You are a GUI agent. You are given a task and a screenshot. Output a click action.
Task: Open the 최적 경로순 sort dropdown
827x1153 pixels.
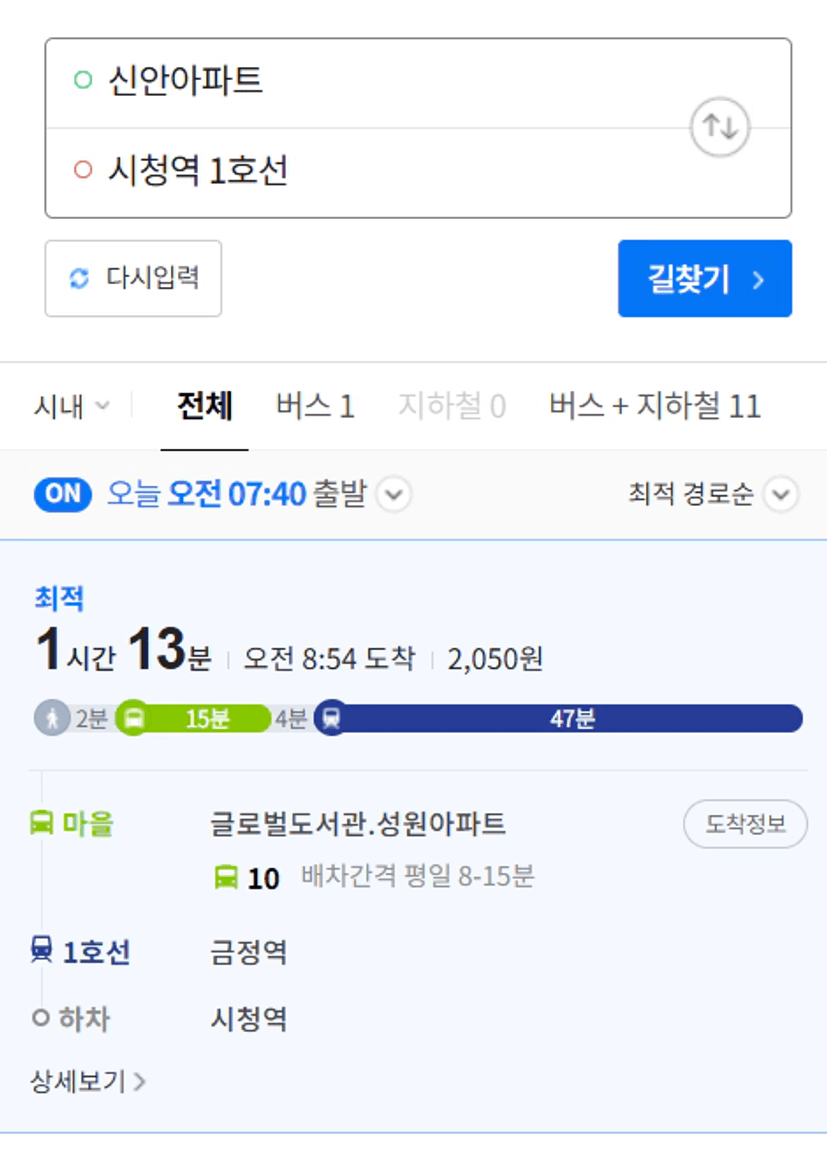click(x=713, y=494)
